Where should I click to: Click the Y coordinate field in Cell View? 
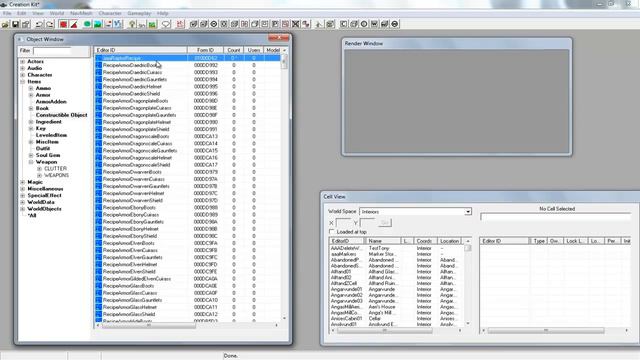(x=368, y=223)
